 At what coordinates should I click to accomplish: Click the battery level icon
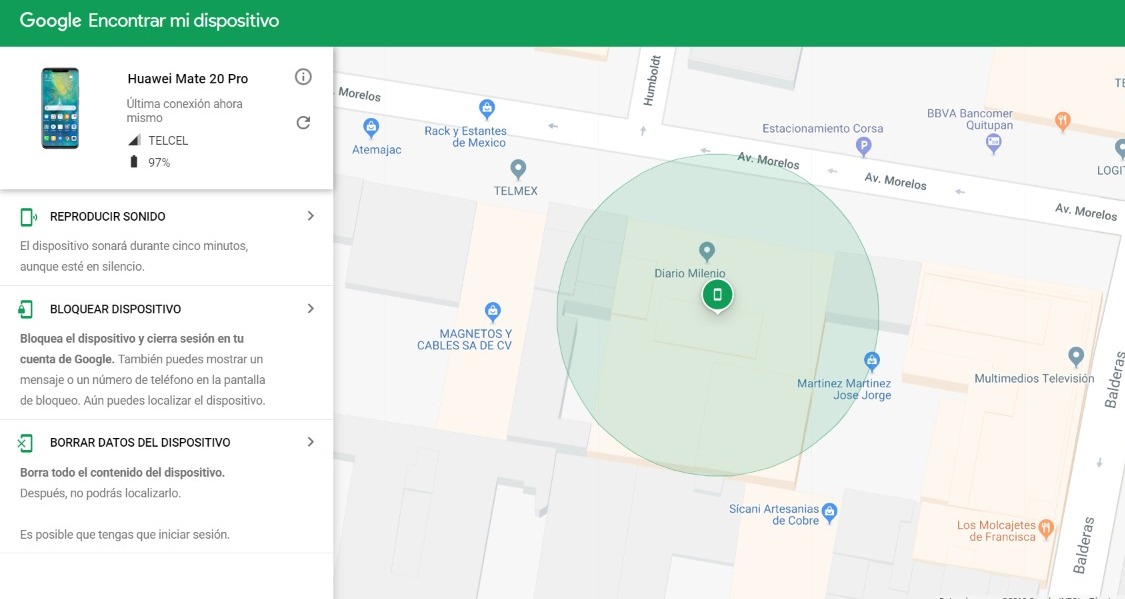133,162
